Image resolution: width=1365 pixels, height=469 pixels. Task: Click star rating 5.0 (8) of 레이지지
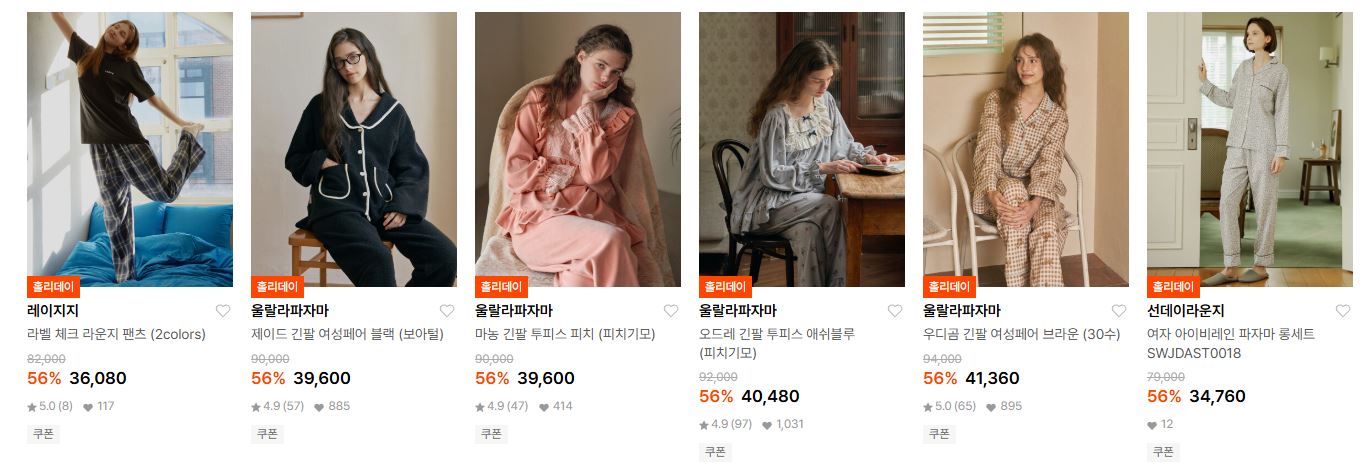pos(50,406)
